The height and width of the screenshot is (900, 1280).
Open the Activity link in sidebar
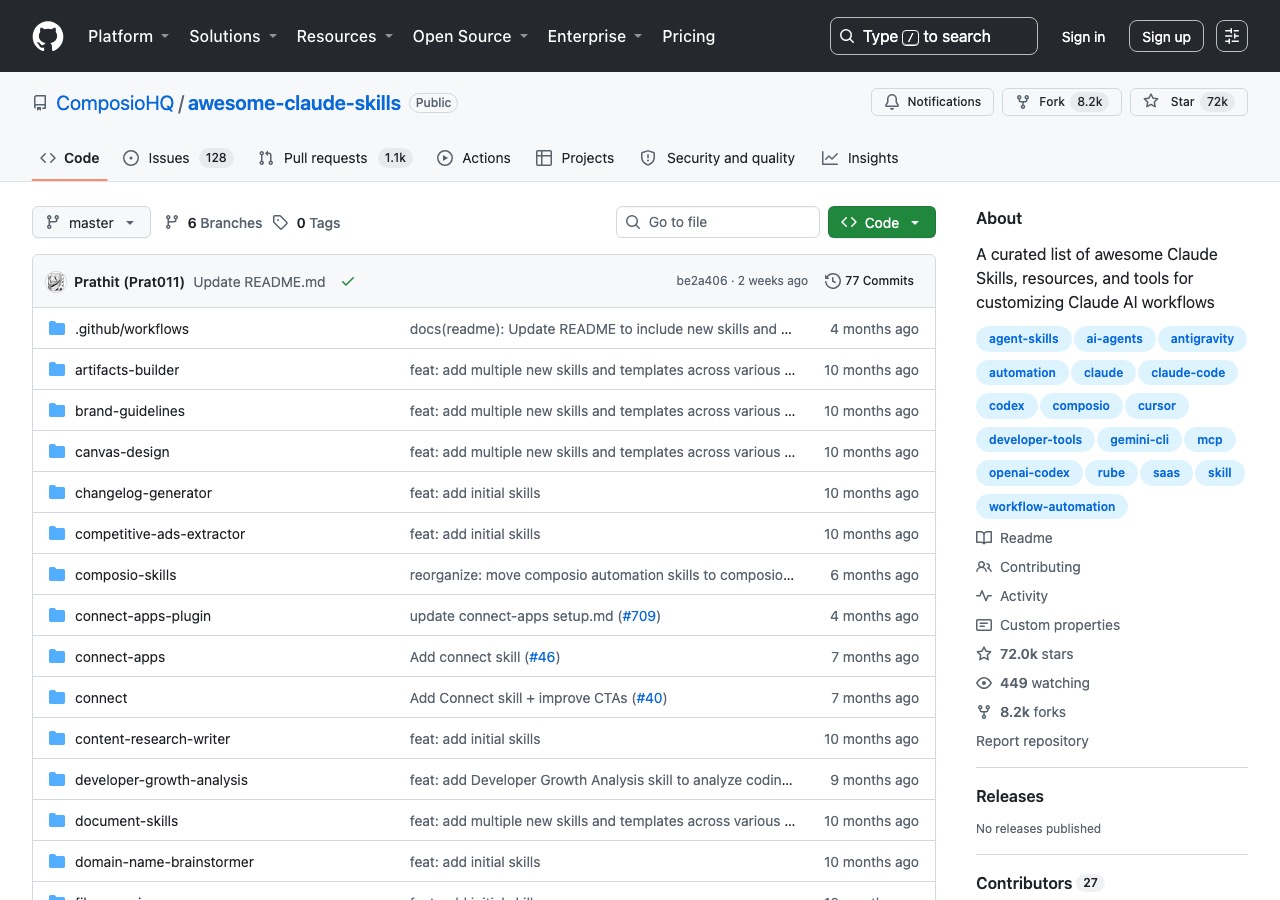[x=1012, y=596]
